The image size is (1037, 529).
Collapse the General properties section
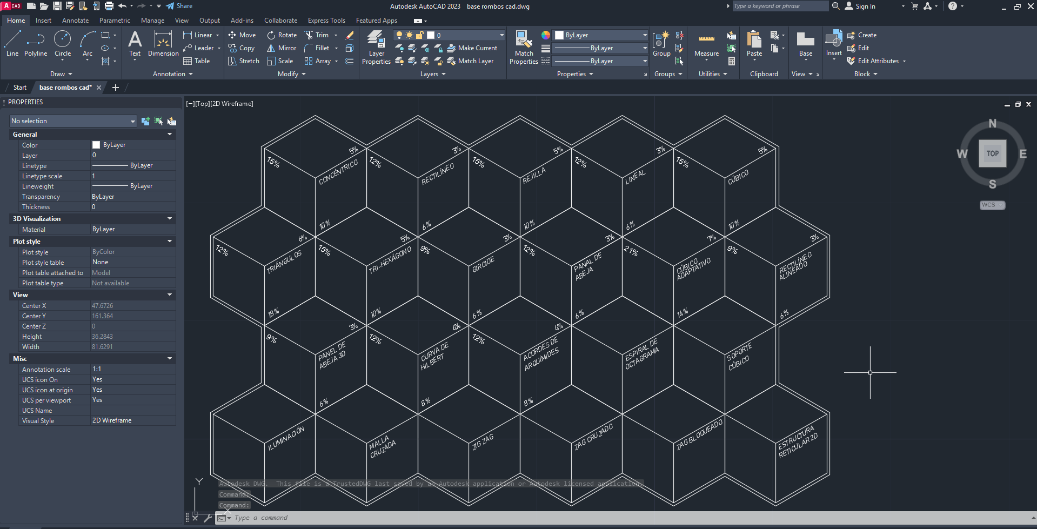point(169,134)
